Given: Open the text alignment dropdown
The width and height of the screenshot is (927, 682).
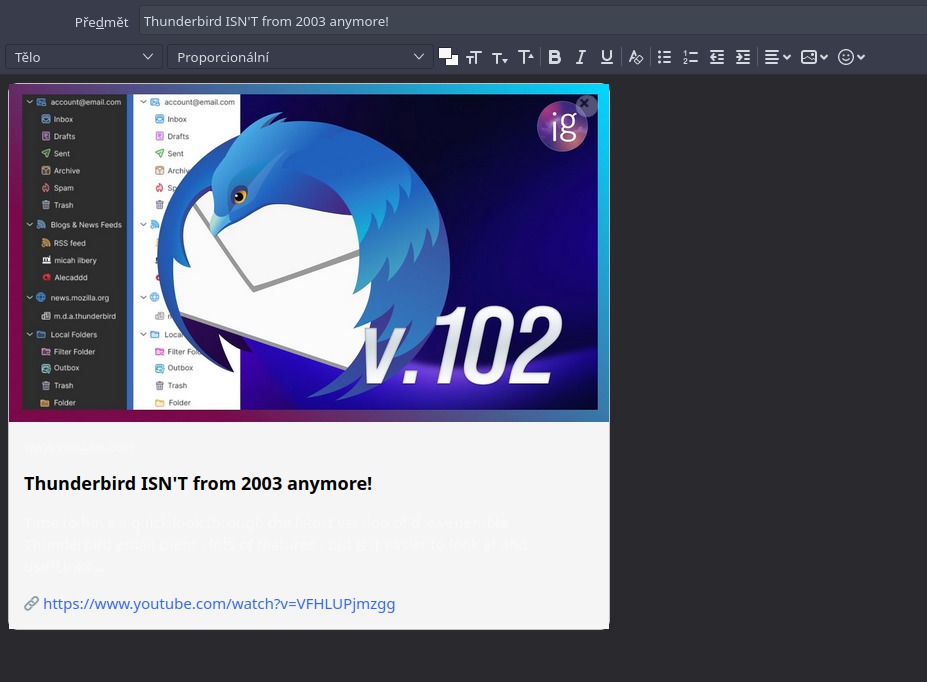Looking at the screenshot, I should 777,57.
